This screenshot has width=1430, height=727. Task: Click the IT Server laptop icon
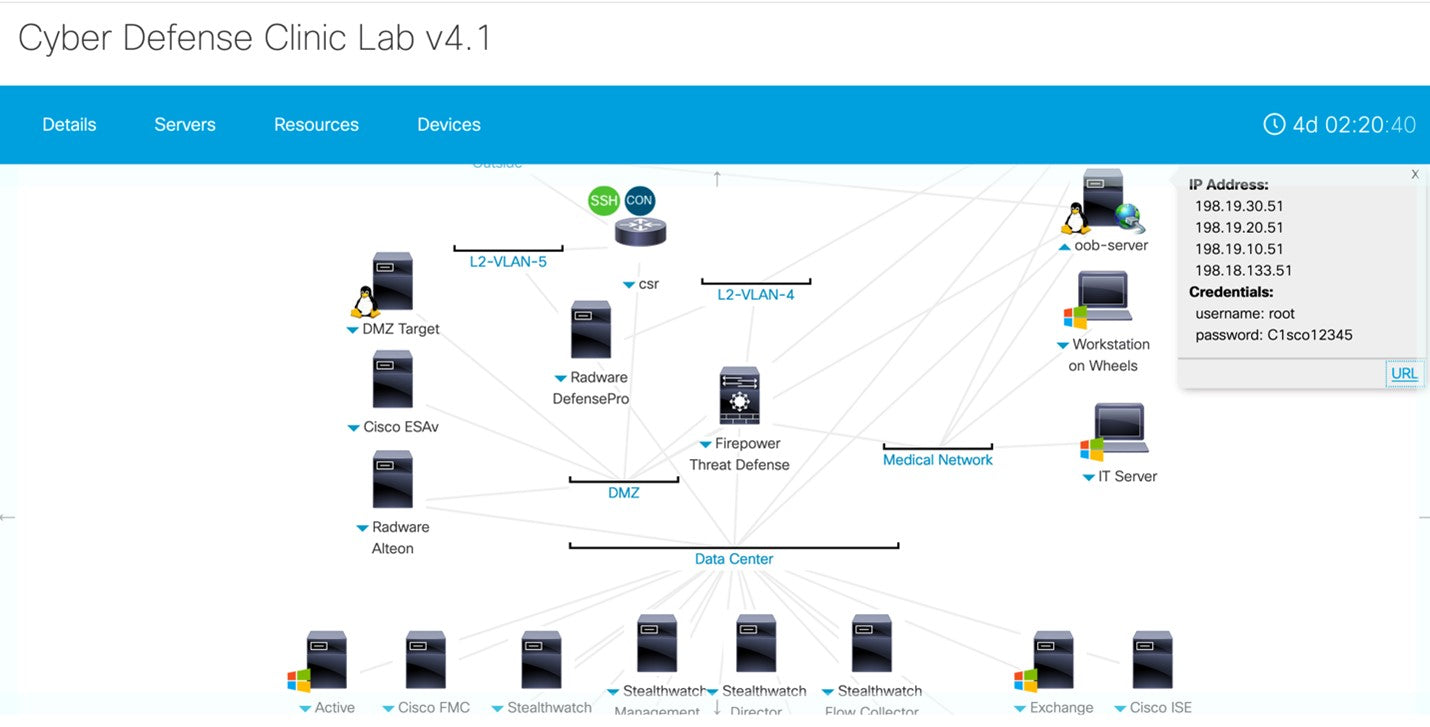(1120, 431)
